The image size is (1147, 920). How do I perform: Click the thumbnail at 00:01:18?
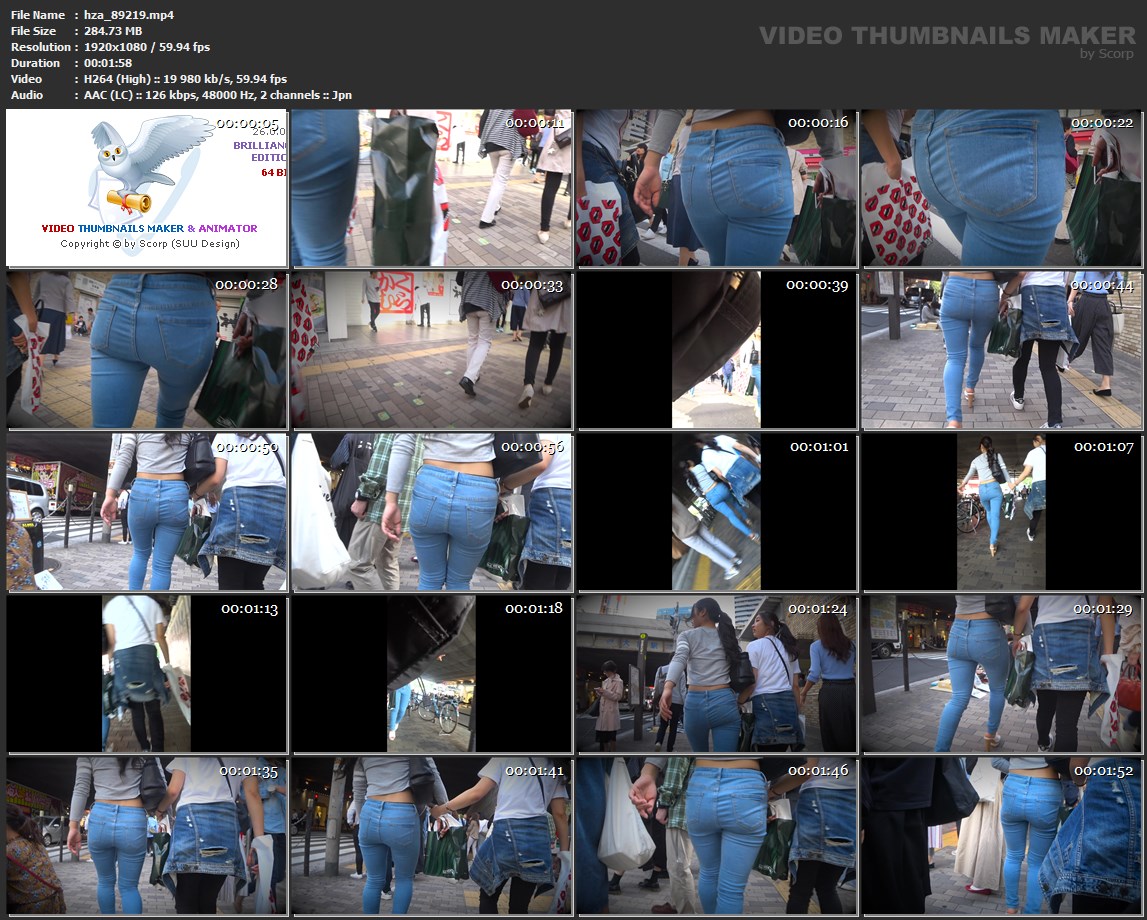[x=432, y=674]
